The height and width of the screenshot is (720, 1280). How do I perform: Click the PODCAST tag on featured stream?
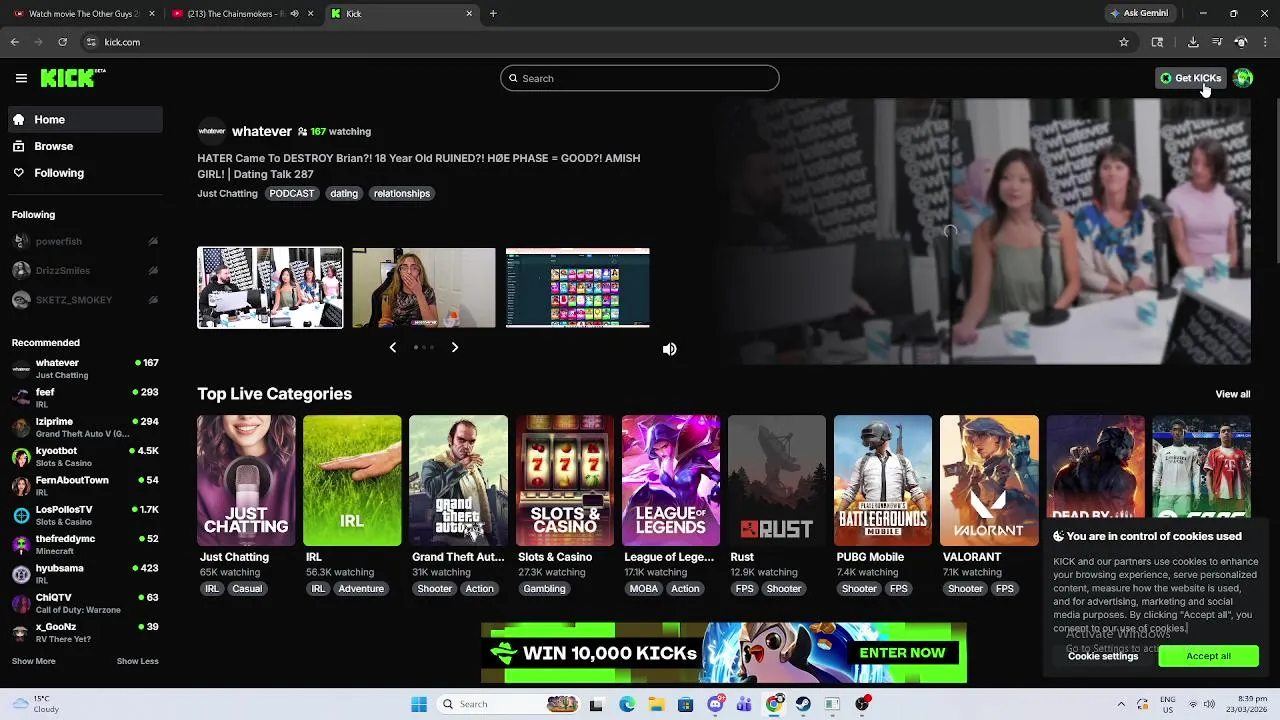coord(292,193)
